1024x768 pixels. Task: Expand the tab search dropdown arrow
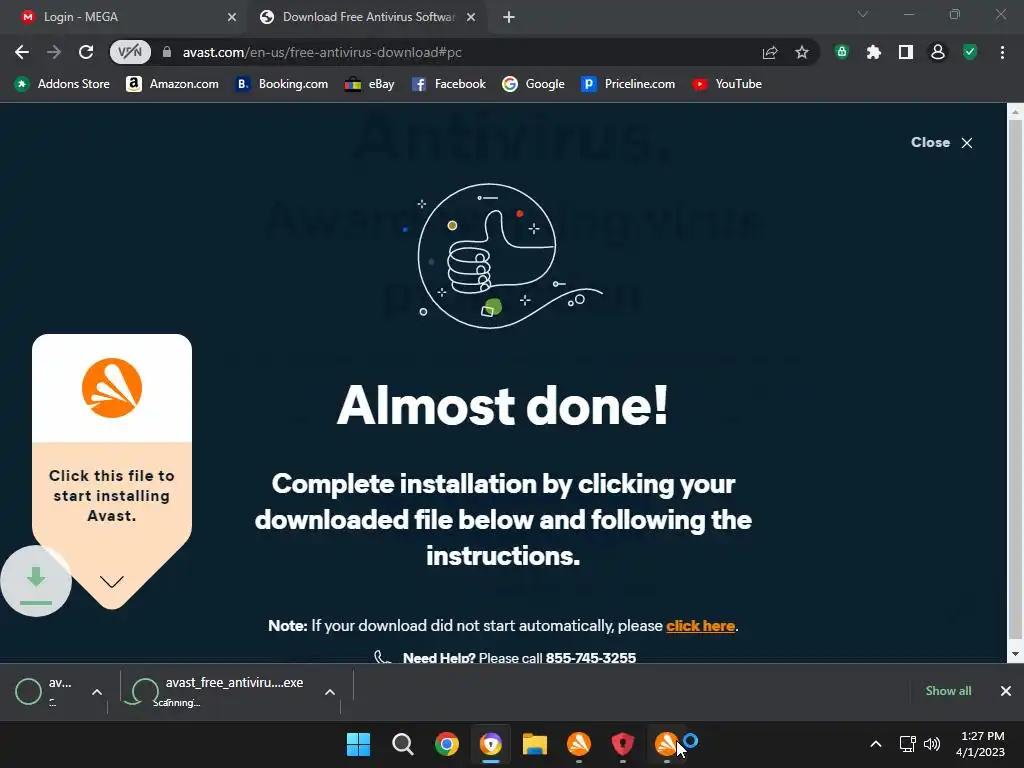point(863,14)
